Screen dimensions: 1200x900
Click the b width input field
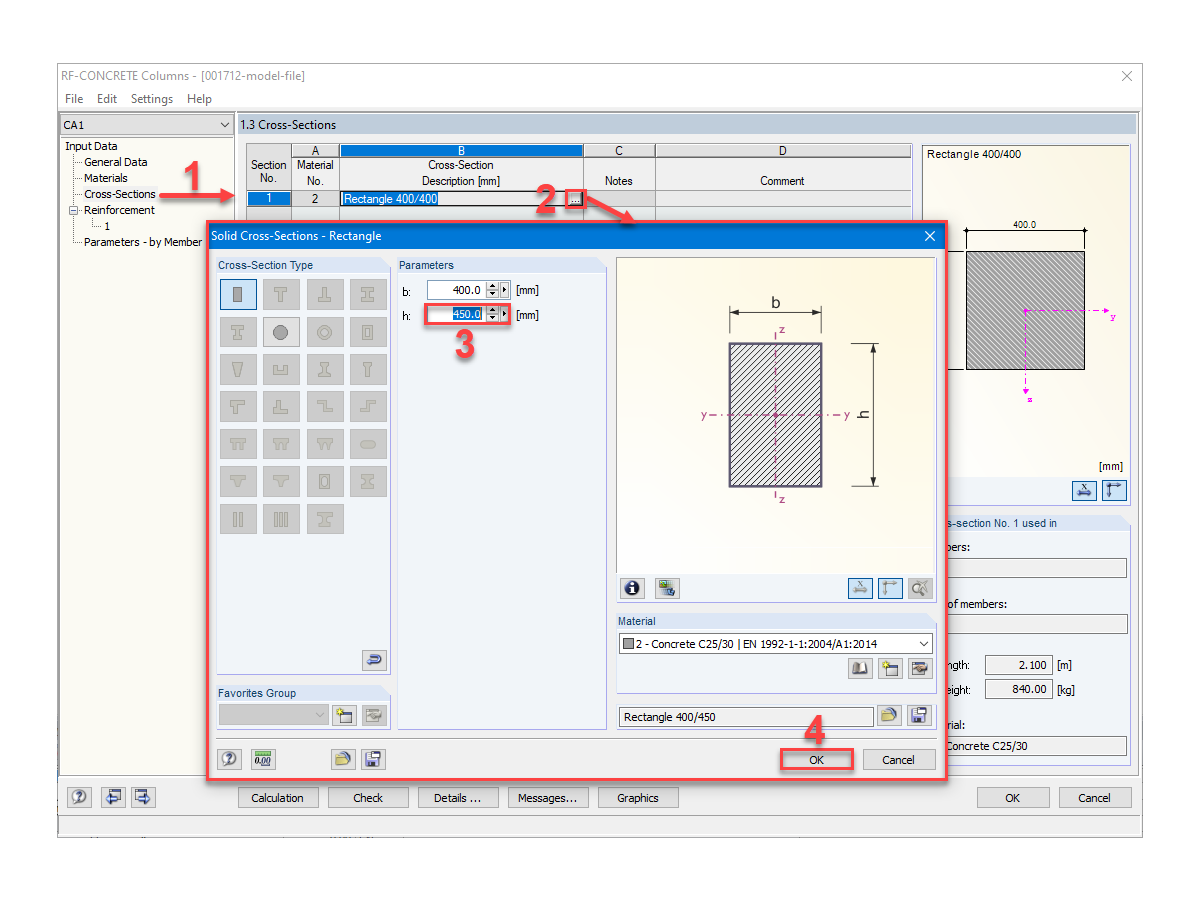(456, 290)
